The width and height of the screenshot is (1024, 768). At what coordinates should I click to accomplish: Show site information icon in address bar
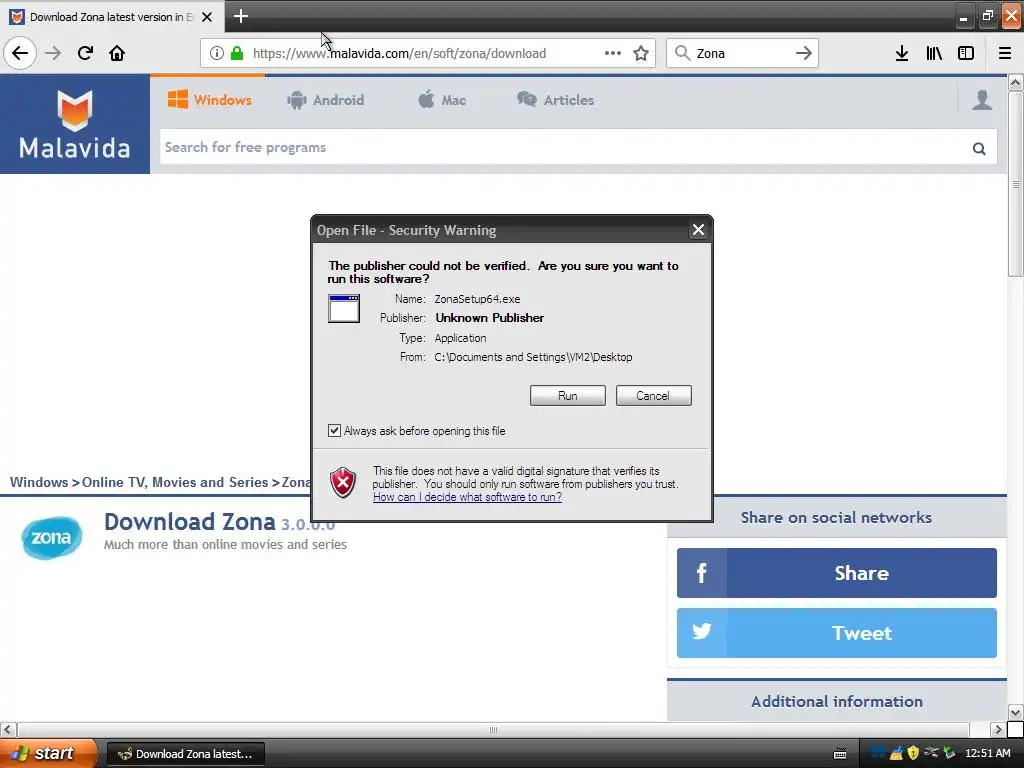point(217,53)
